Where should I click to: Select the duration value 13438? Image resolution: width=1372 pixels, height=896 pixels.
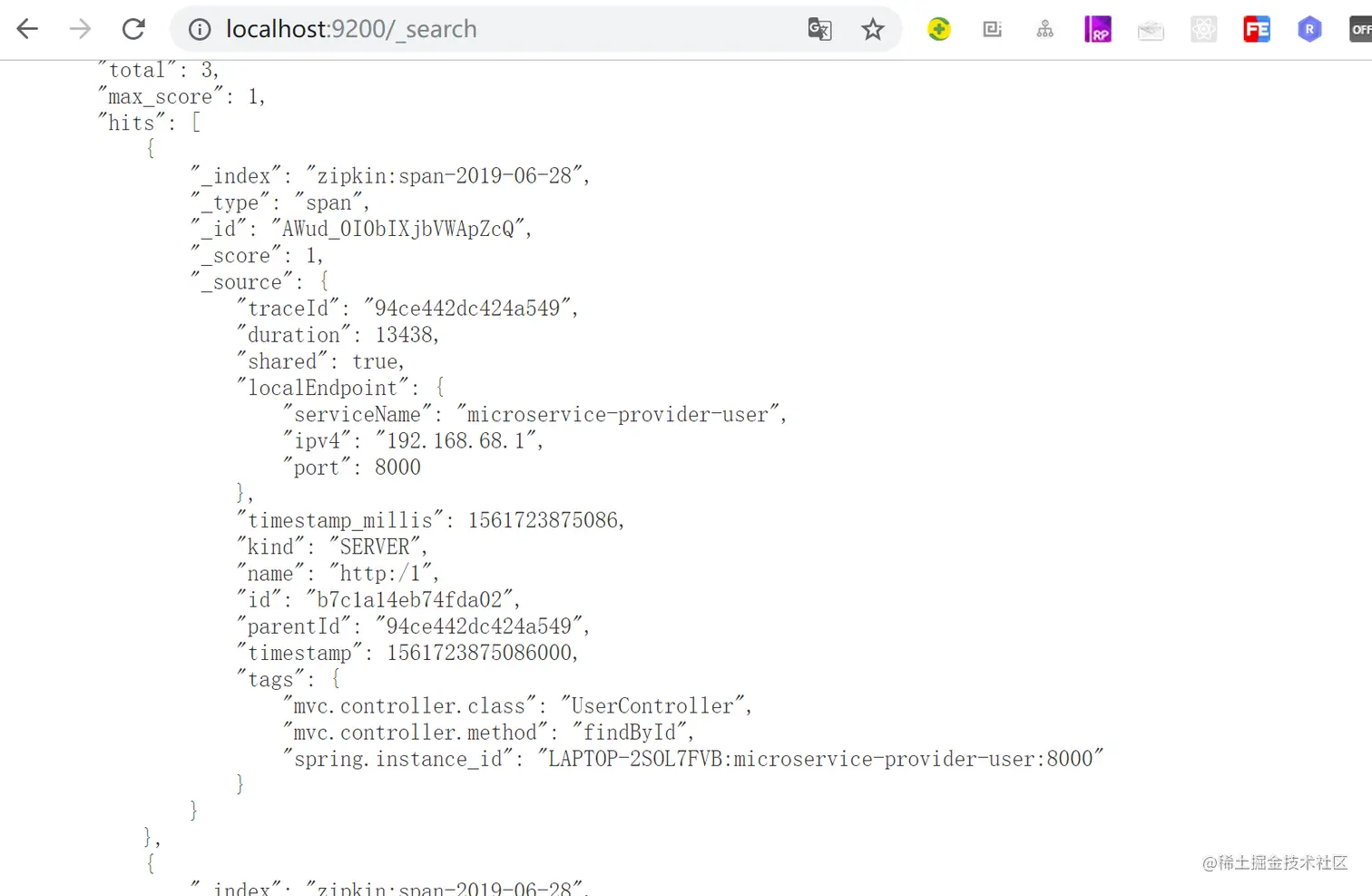pos(404,335)
